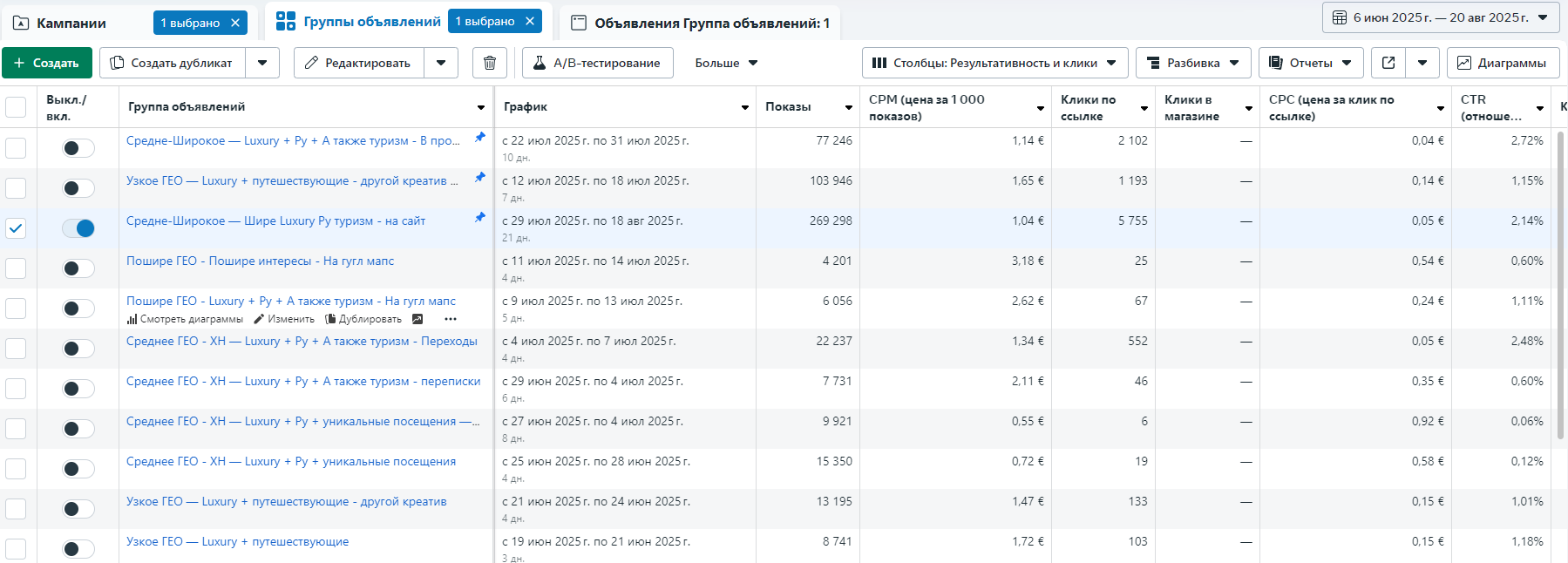1568x563 pixels.
Task: Sort by the 'Показы' column header
Action: 788,107
